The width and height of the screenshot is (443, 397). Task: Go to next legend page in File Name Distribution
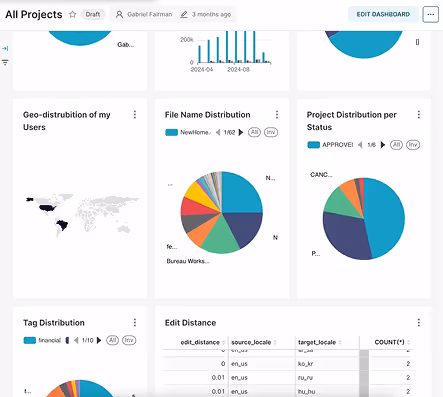click(241, 132)
